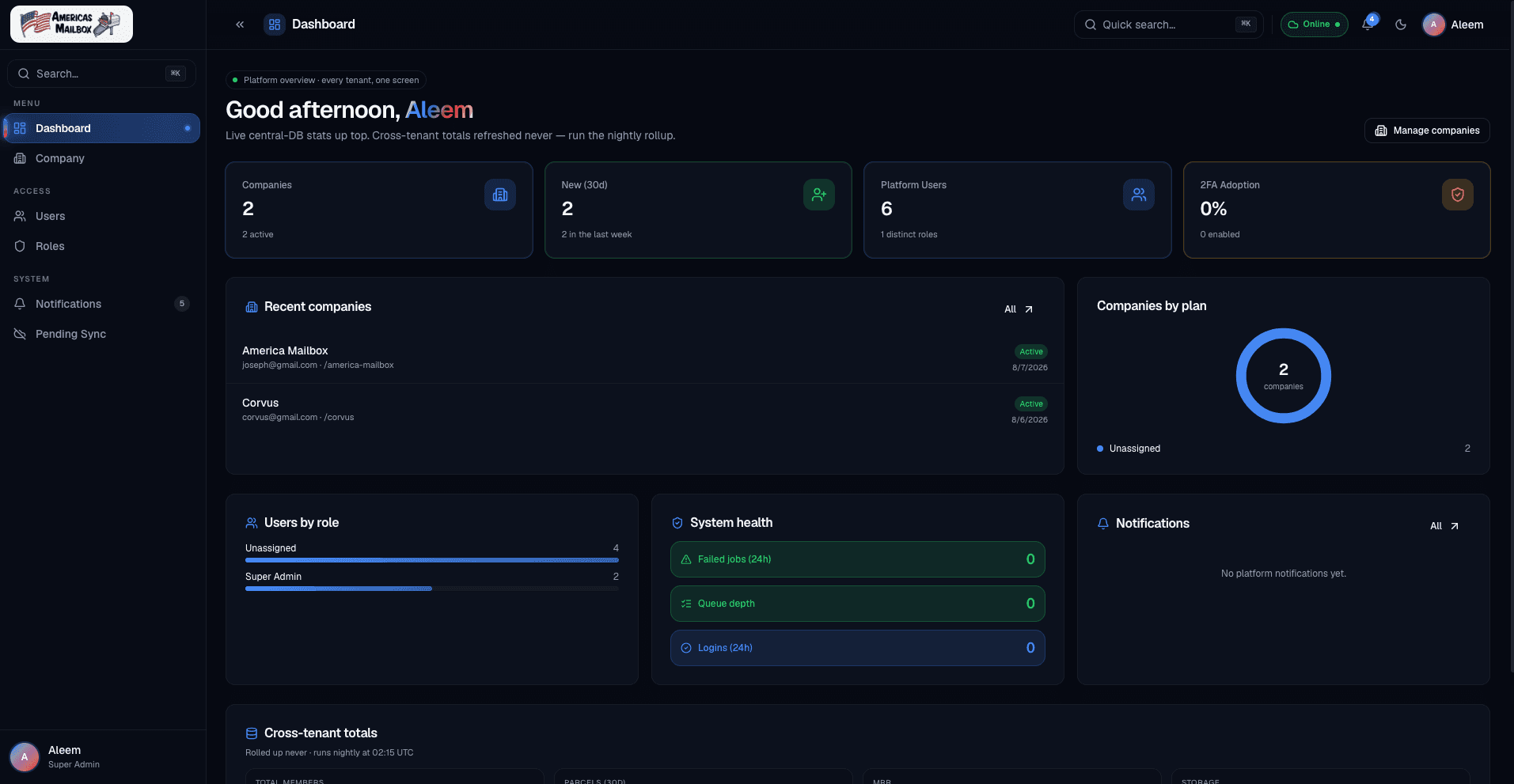
Task: Click Platform Users people icon
Action: [1139, 195]
